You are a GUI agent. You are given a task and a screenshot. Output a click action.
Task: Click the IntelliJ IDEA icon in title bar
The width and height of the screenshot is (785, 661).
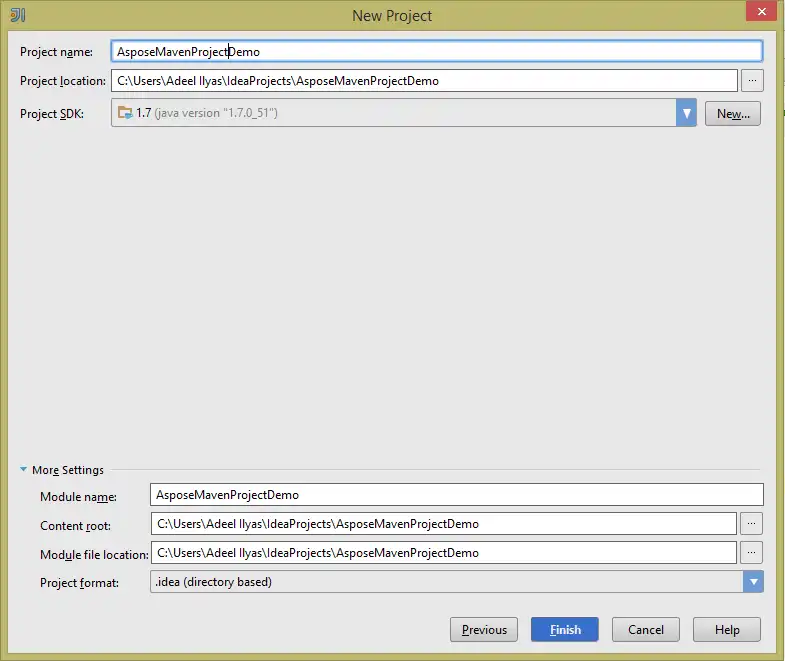pos(18,15)
